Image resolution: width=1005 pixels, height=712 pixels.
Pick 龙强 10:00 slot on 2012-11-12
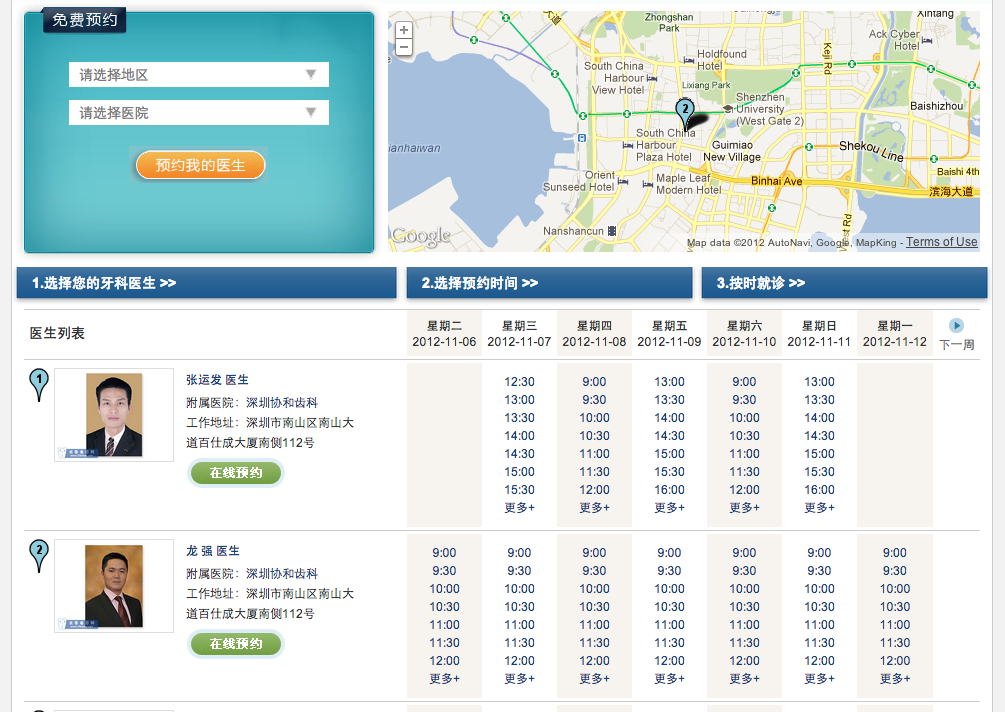(x=895, y=589)
